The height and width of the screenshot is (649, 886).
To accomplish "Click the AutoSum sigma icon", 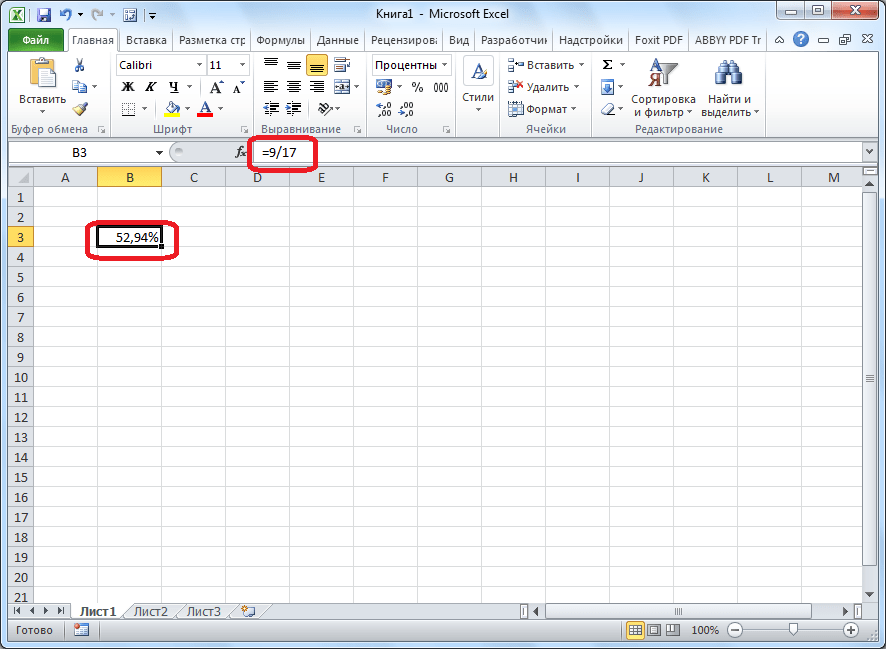I will point(607,65).
